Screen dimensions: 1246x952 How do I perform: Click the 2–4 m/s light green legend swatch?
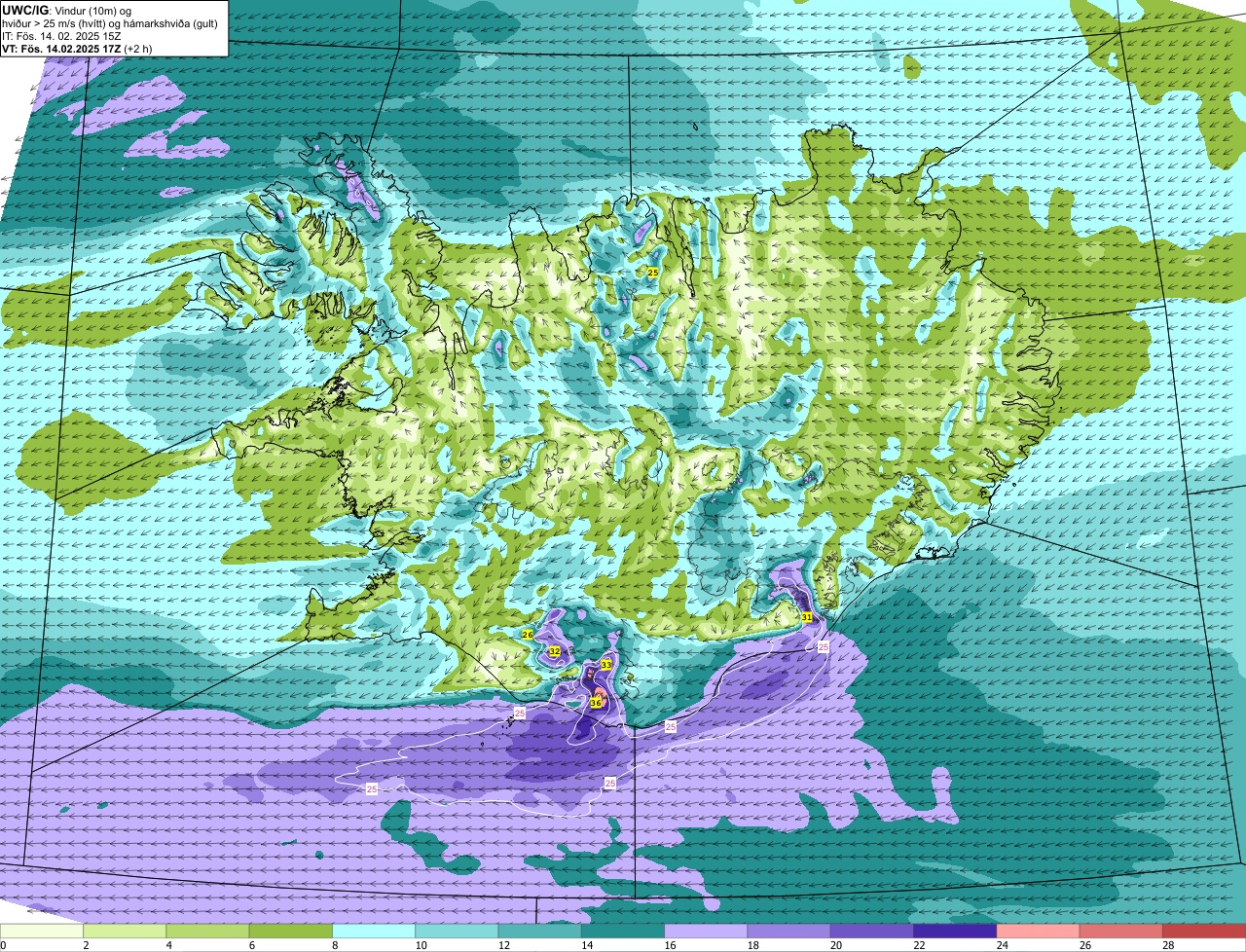point(125,931)
